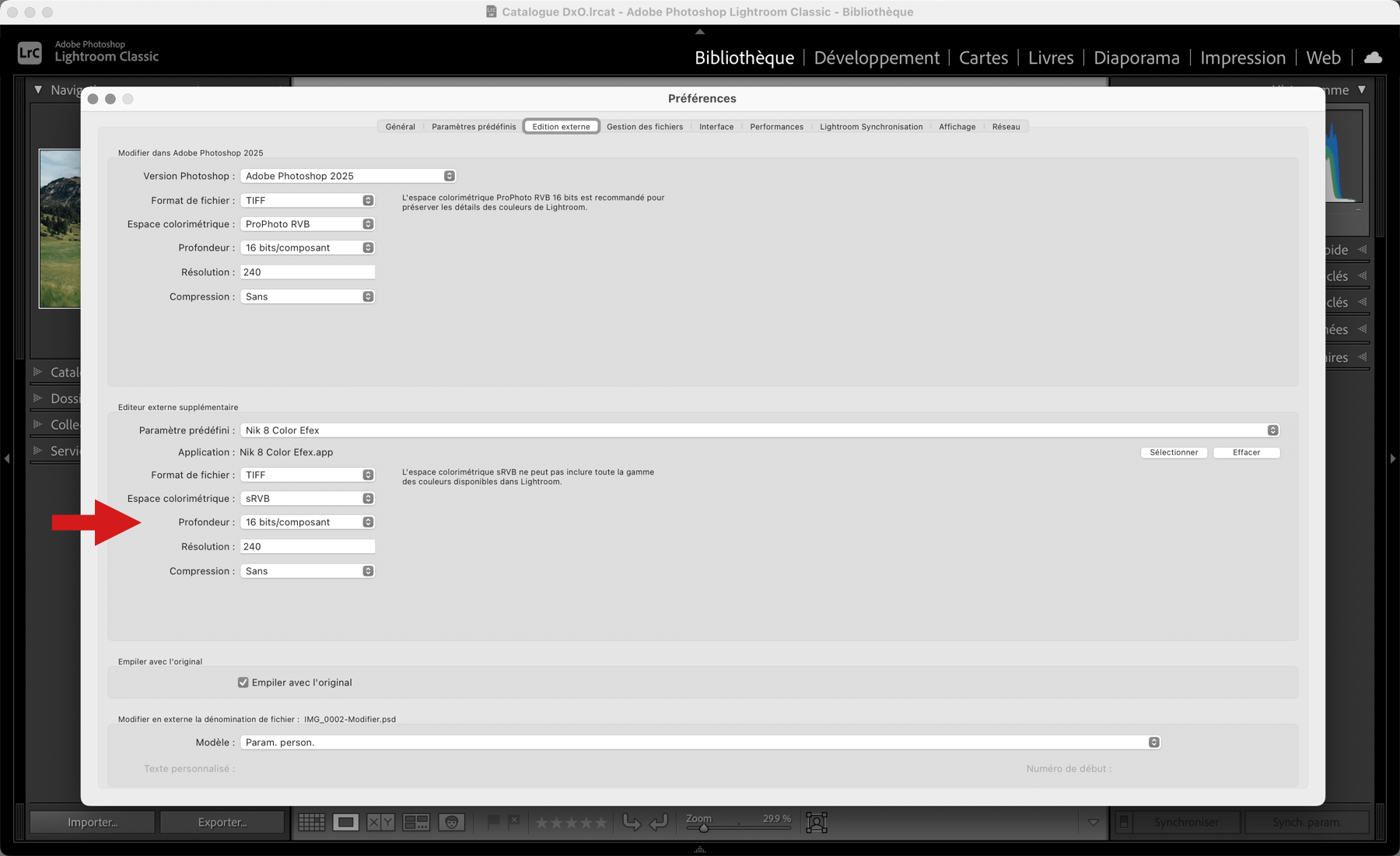Open Survey view icon
Image resolution: width=1400 pixels, height=856 pixels.
[416, 822]
